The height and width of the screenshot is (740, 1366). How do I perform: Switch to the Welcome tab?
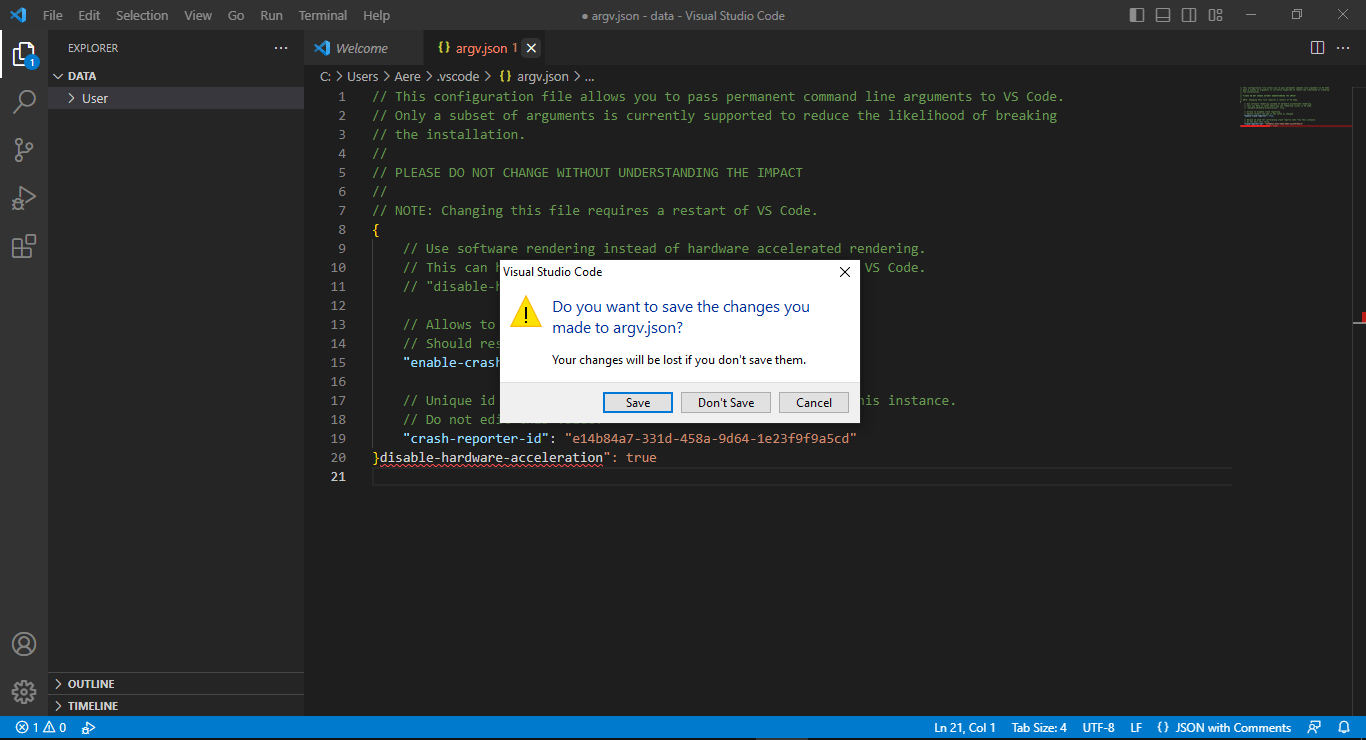362,48
